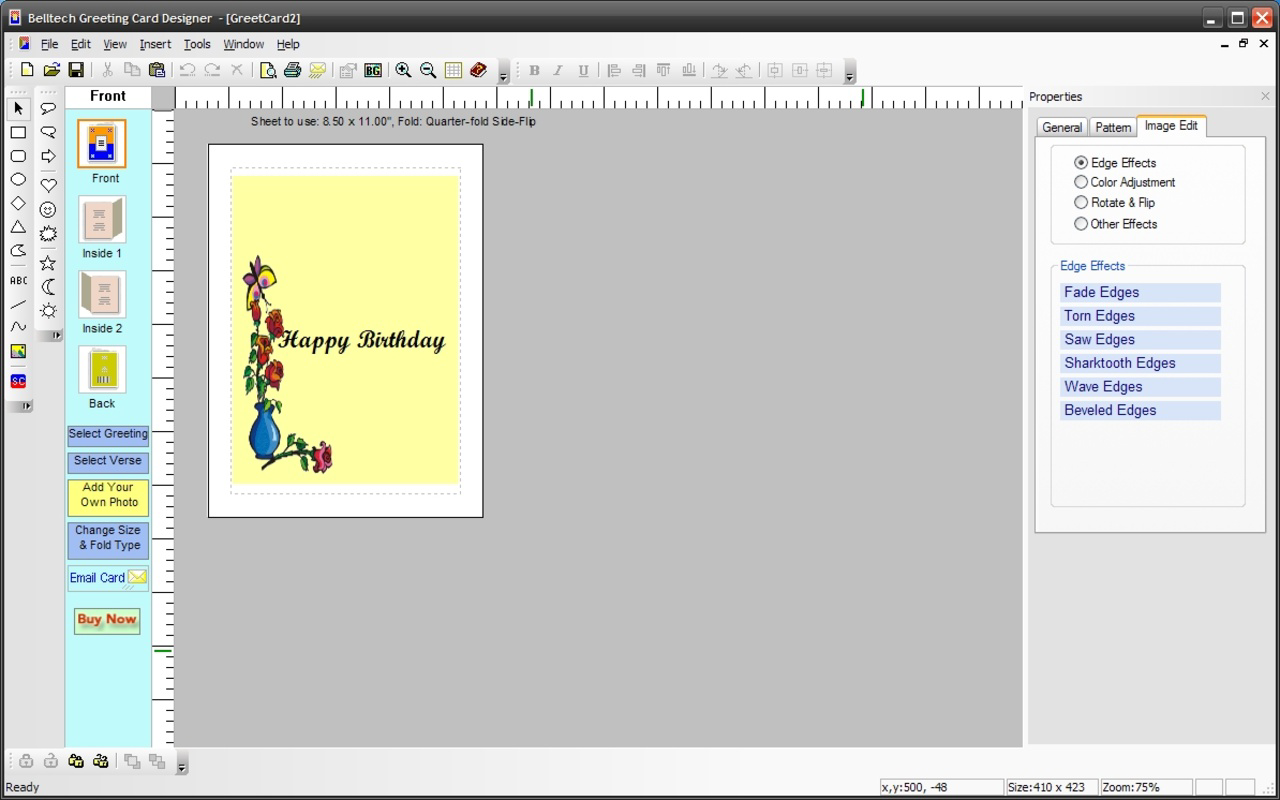Click the Buy Now button
This screenshot has height=800, width=1280.
pos(107,620)
